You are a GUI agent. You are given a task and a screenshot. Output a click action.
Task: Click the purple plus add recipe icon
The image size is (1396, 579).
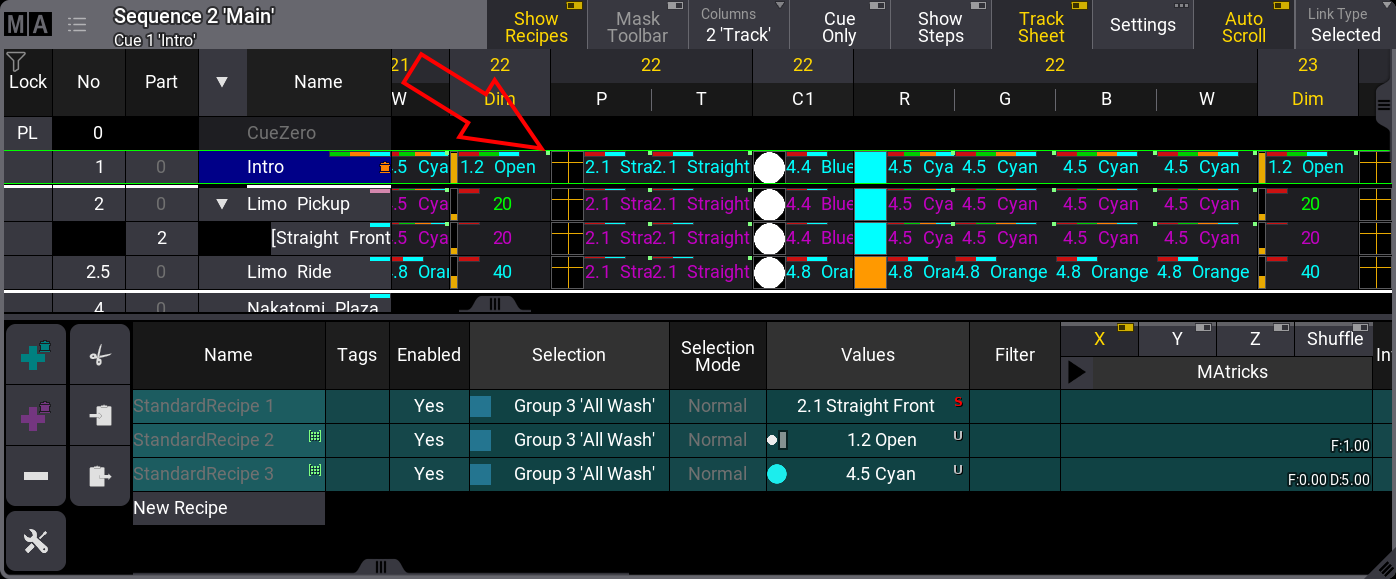(36, 415)
